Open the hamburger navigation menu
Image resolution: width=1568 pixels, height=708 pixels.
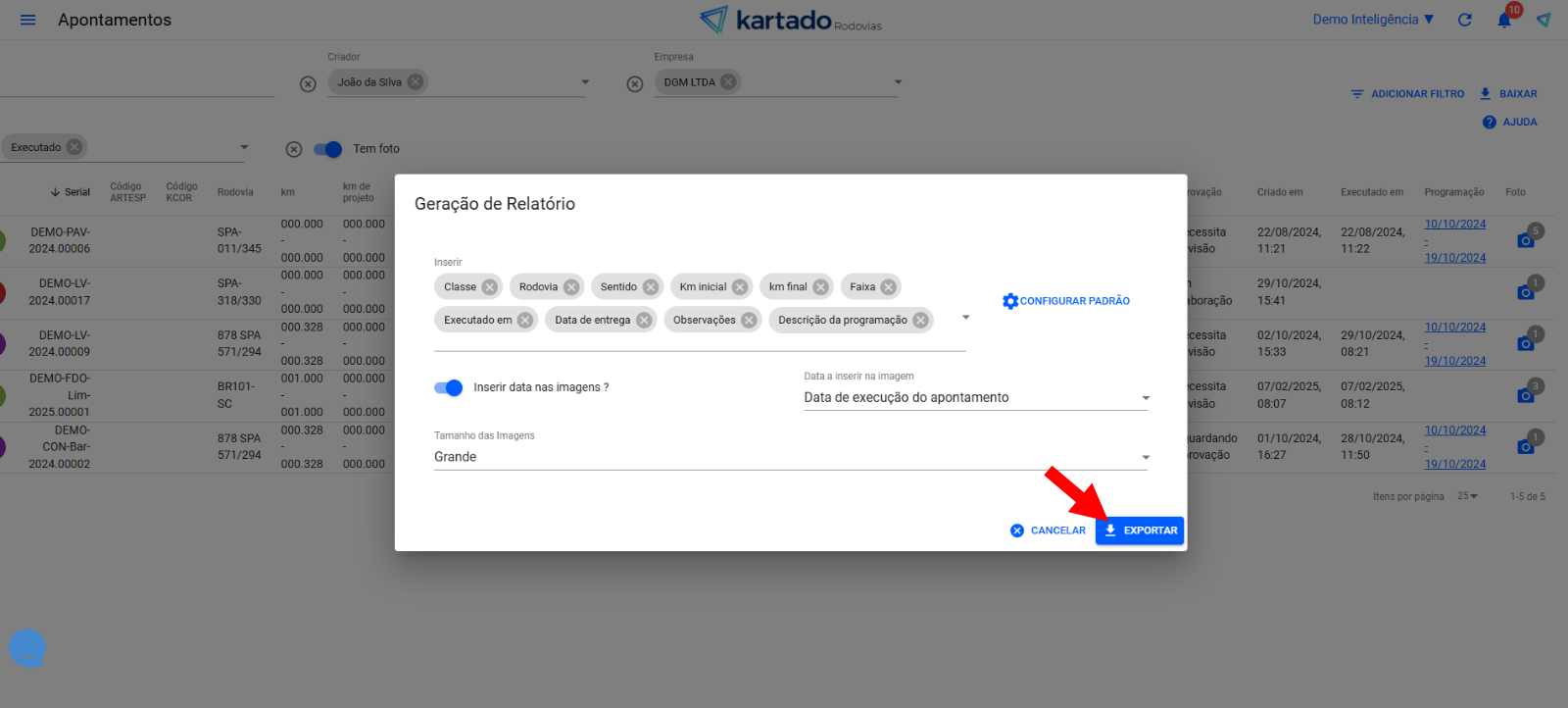(x=27, y=20)
